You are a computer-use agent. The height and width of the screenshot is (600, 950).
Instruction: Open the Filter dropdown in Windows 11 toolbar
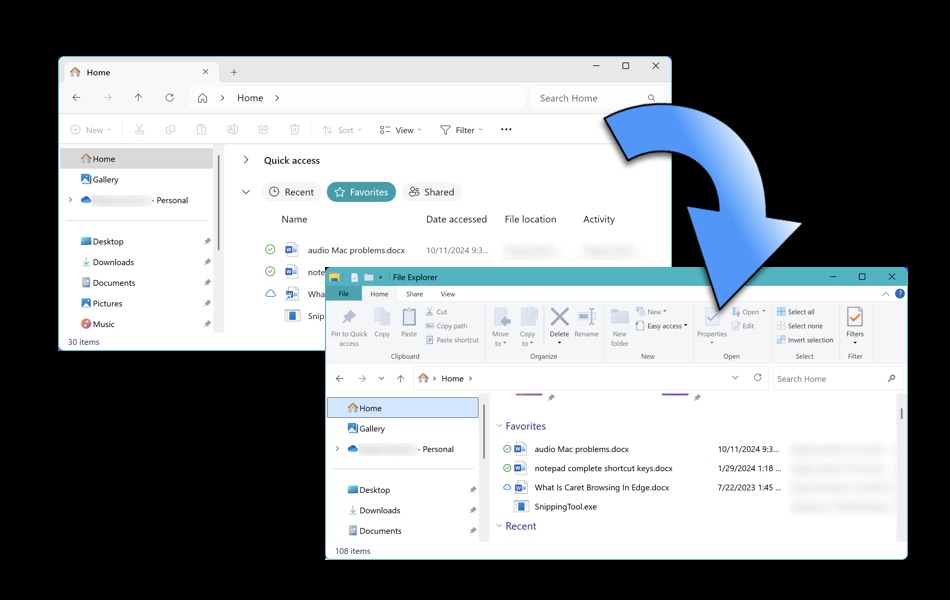[x=461, y=130]
